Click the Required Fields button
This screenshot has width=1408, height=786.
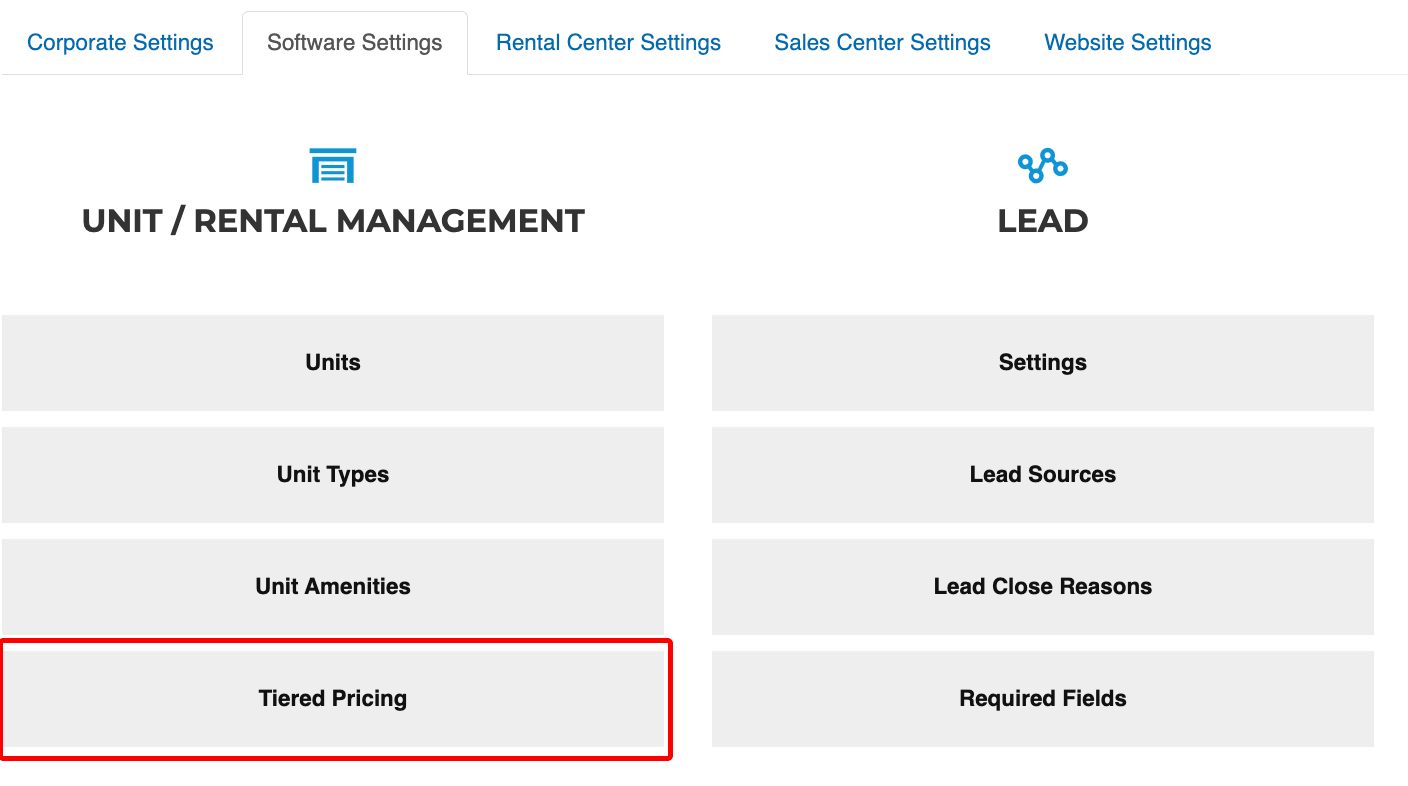point(1042,699)
